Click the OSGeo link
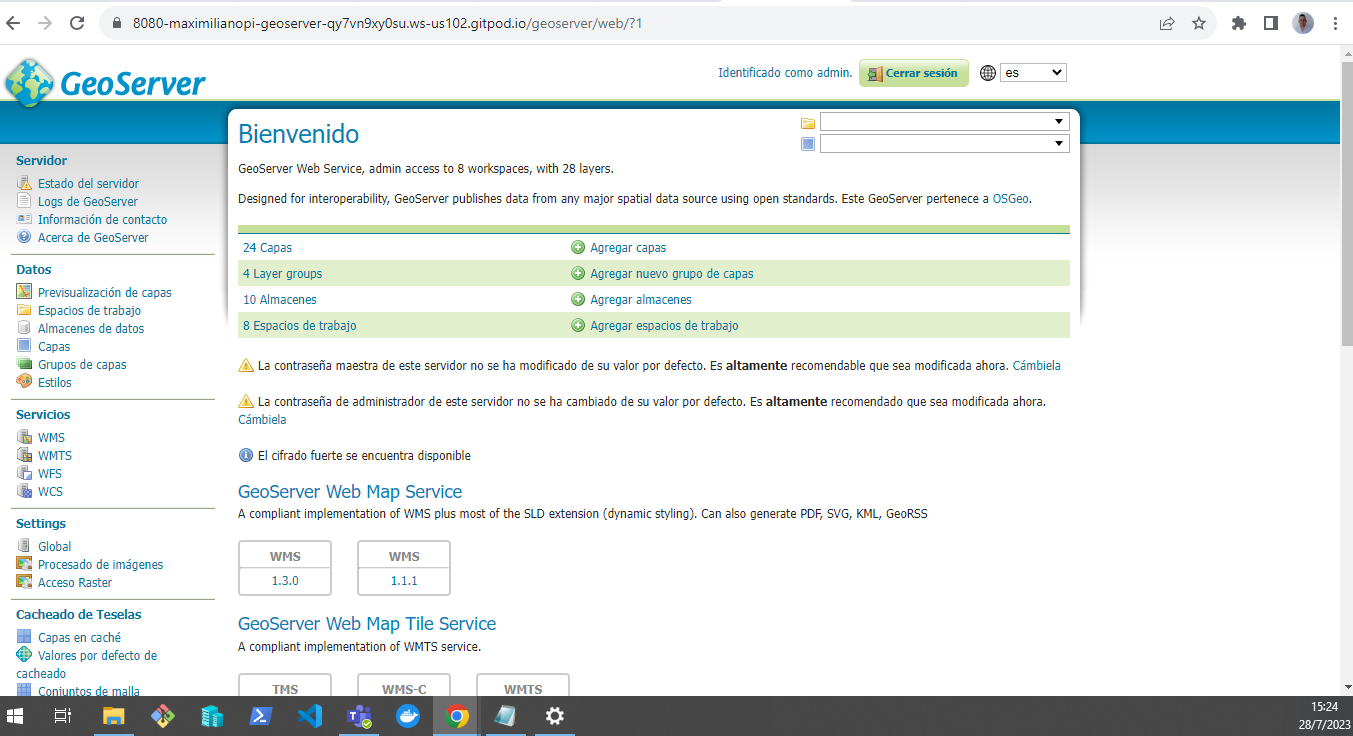Image resolution: width=1353 pixels, height=736 pixels. coord(1011,199)
